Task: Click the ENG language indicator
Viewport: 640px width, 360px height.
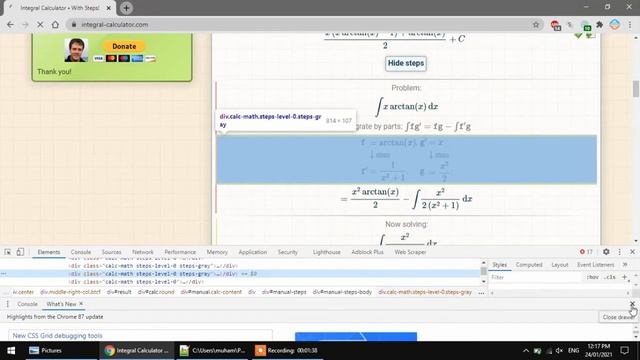Action: [x=573, y=351]
